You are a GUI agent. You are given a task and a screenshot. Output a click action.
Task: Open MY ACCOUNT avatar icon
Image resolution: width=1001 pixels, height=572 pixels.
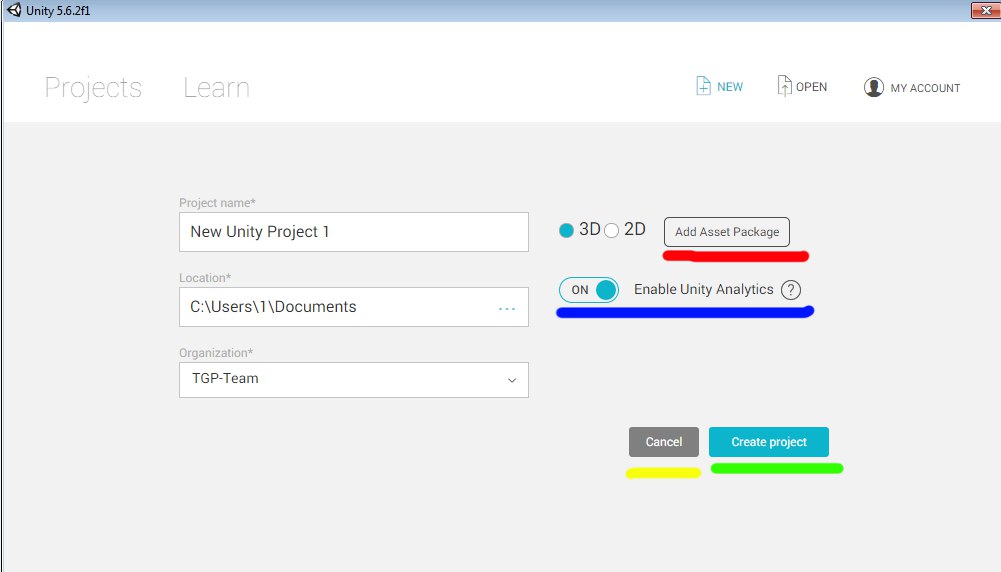(873, 87)
